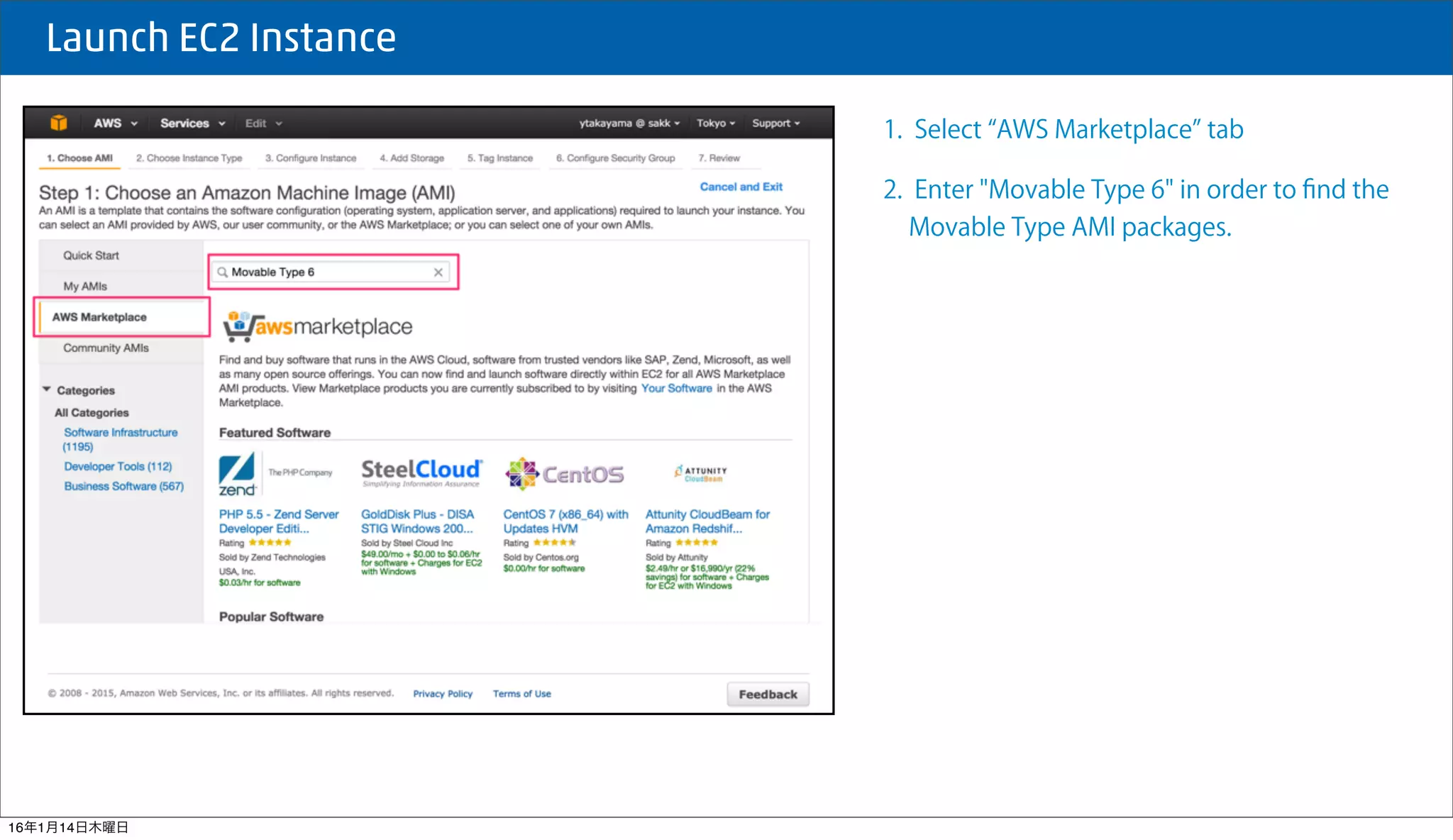
Task: Go to 4. Add Storage tab
Action: 411,158
